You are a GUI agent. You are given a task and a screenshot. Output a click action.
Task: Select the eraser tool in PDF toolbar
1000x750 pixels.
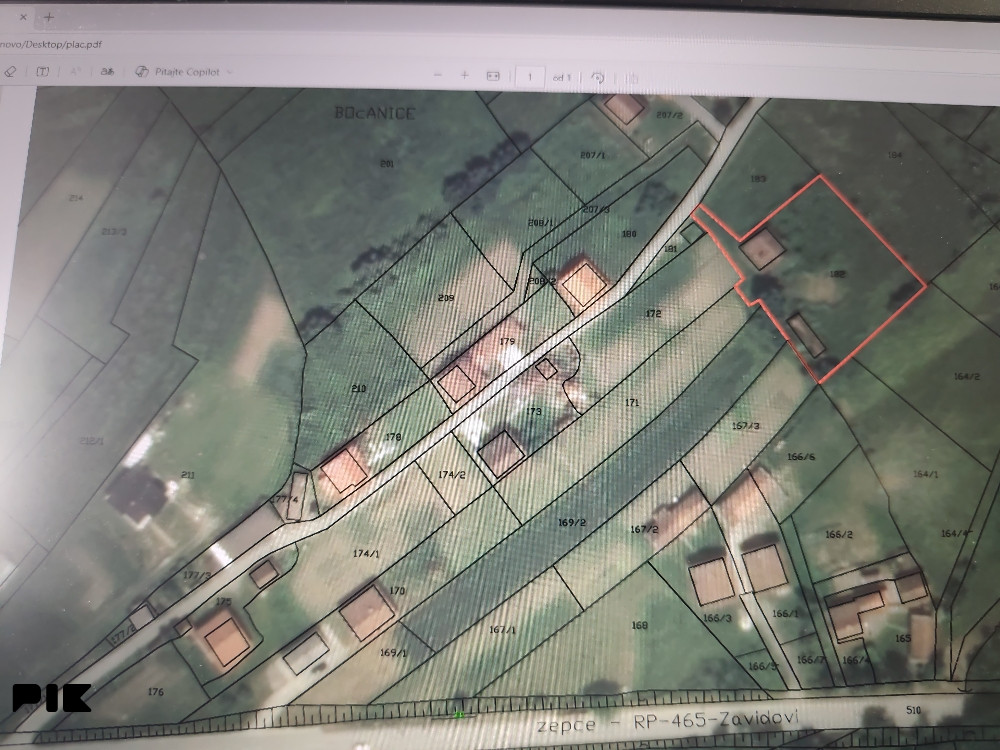pos(10,71)
